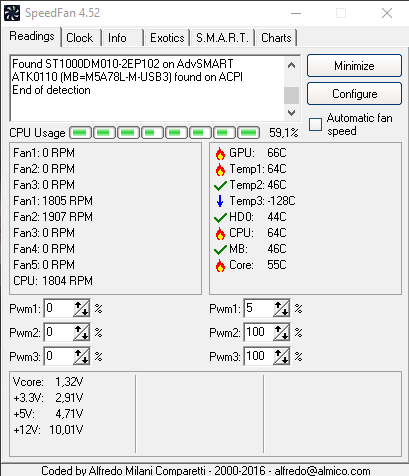Adjust right Pwm3 using its spinner arrows
The width and height of the screenshot is (409, 476).
click(x=282, y=356)
